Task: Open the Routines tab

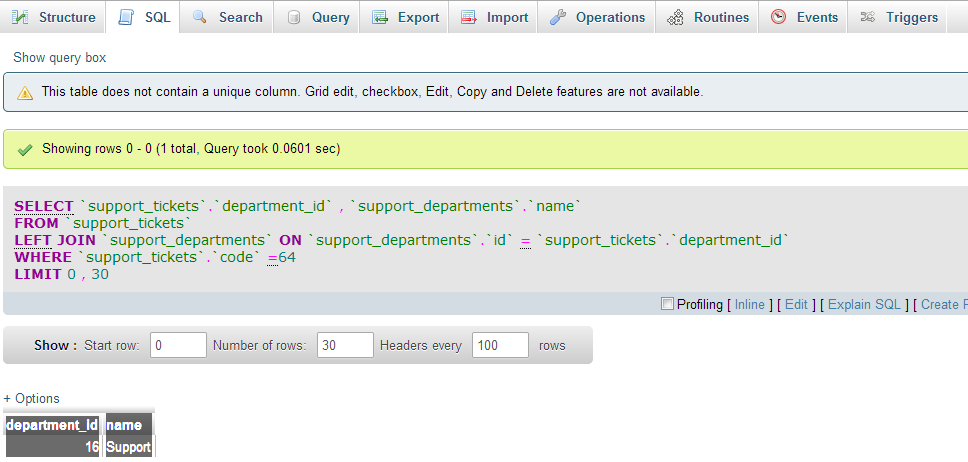Action: click(709, 17)
